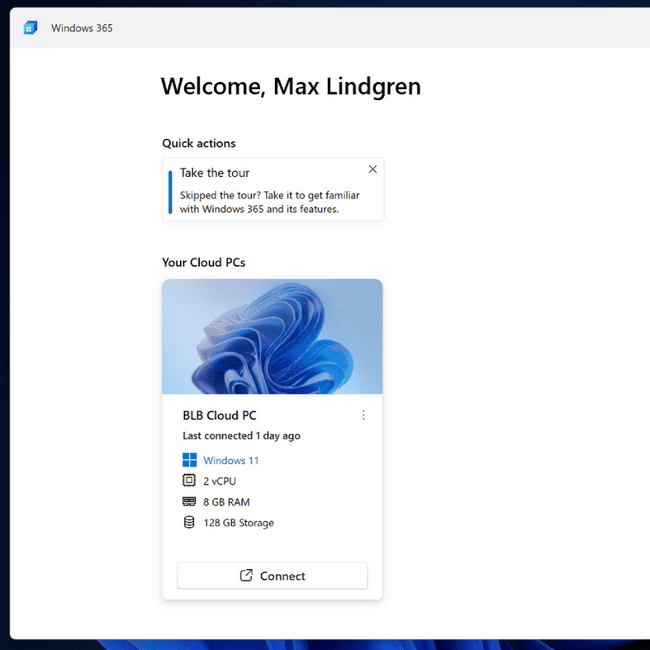Image resolution: width=650 pixels, height=650 pixels.
Task: Click the storage database icon
Action: coord(189,522)
